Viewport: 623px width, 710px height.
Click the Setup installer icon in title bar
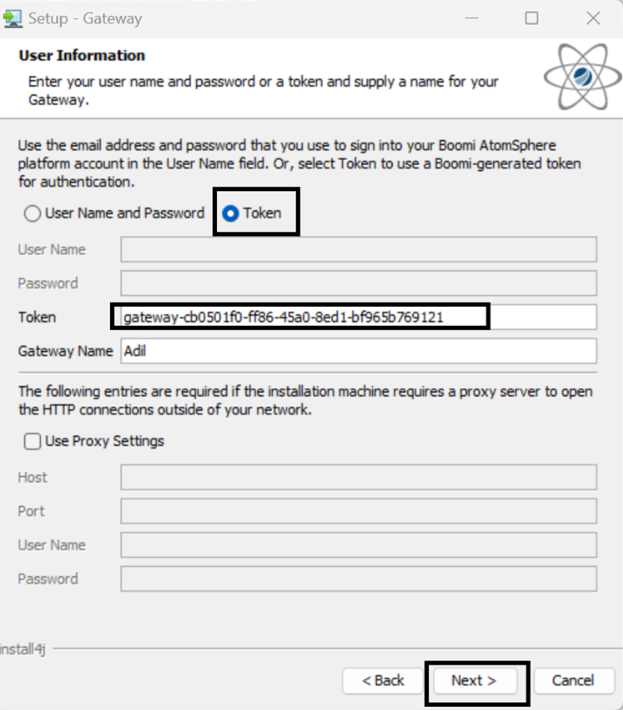13,18
